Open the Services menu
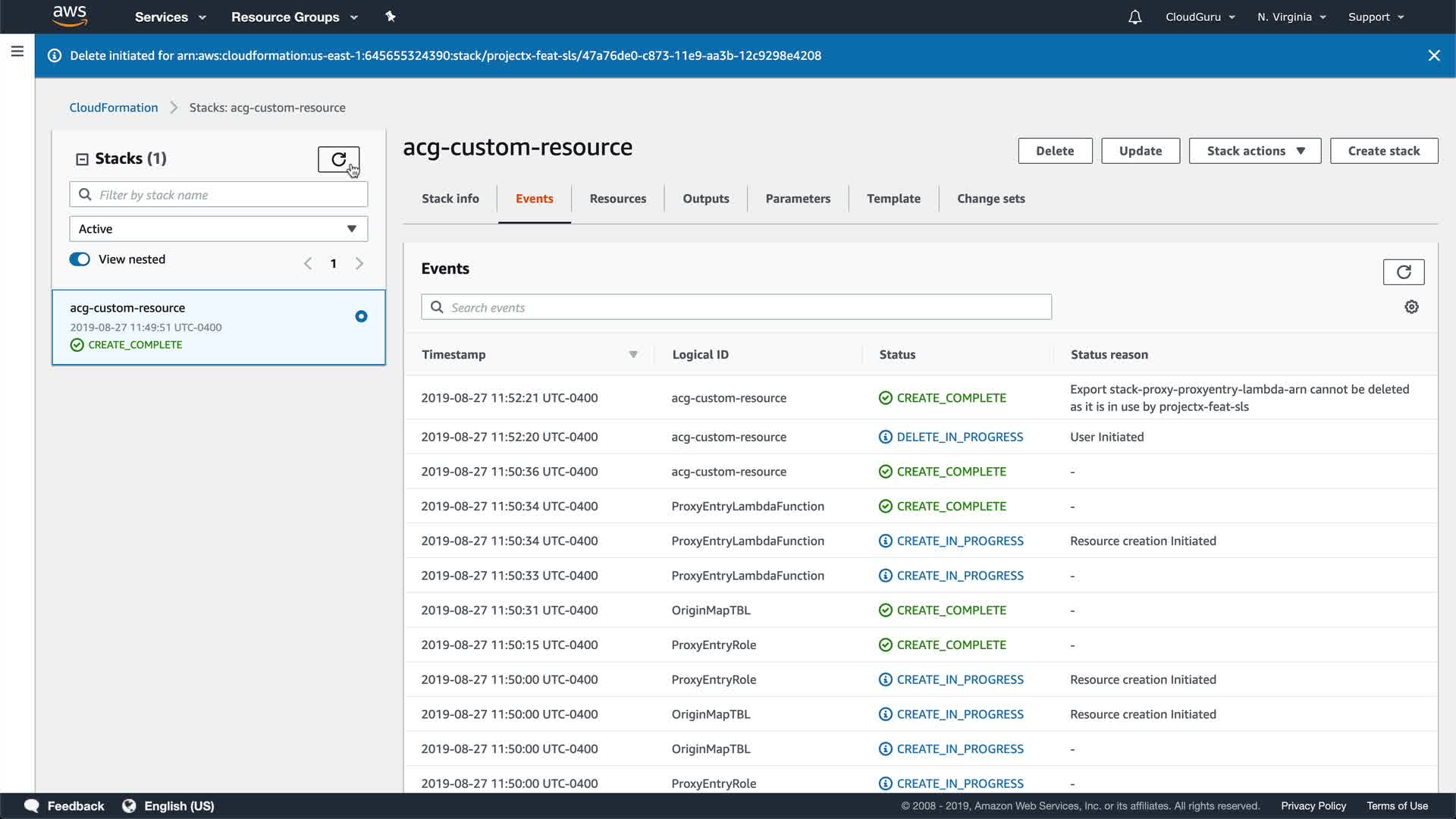Viewport: 1456px width, 819px height. click(x=170, y=17)
